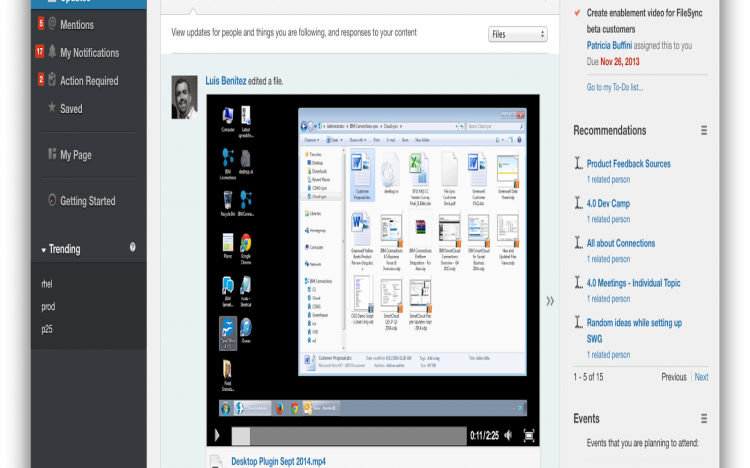Check off the FileSync video to-do item

tap(577, 13)
